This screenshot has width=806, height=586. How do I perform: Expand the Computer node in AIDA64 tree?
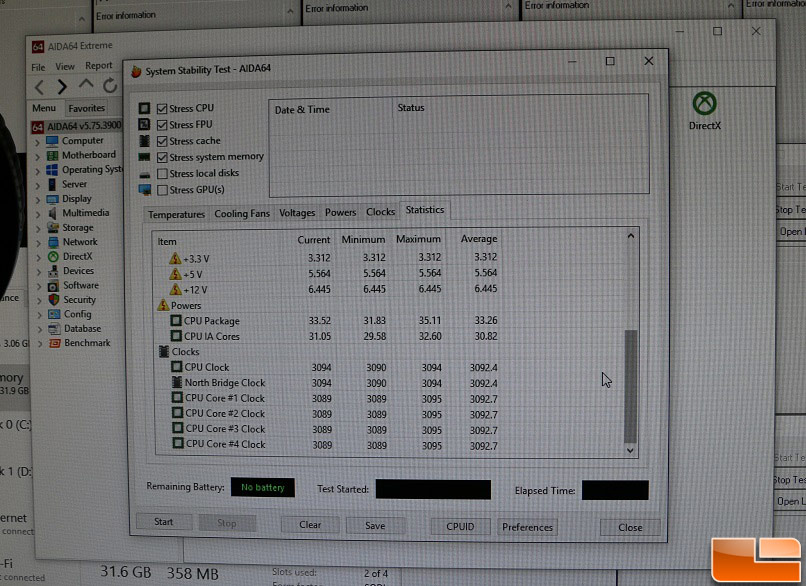(37, 142)
